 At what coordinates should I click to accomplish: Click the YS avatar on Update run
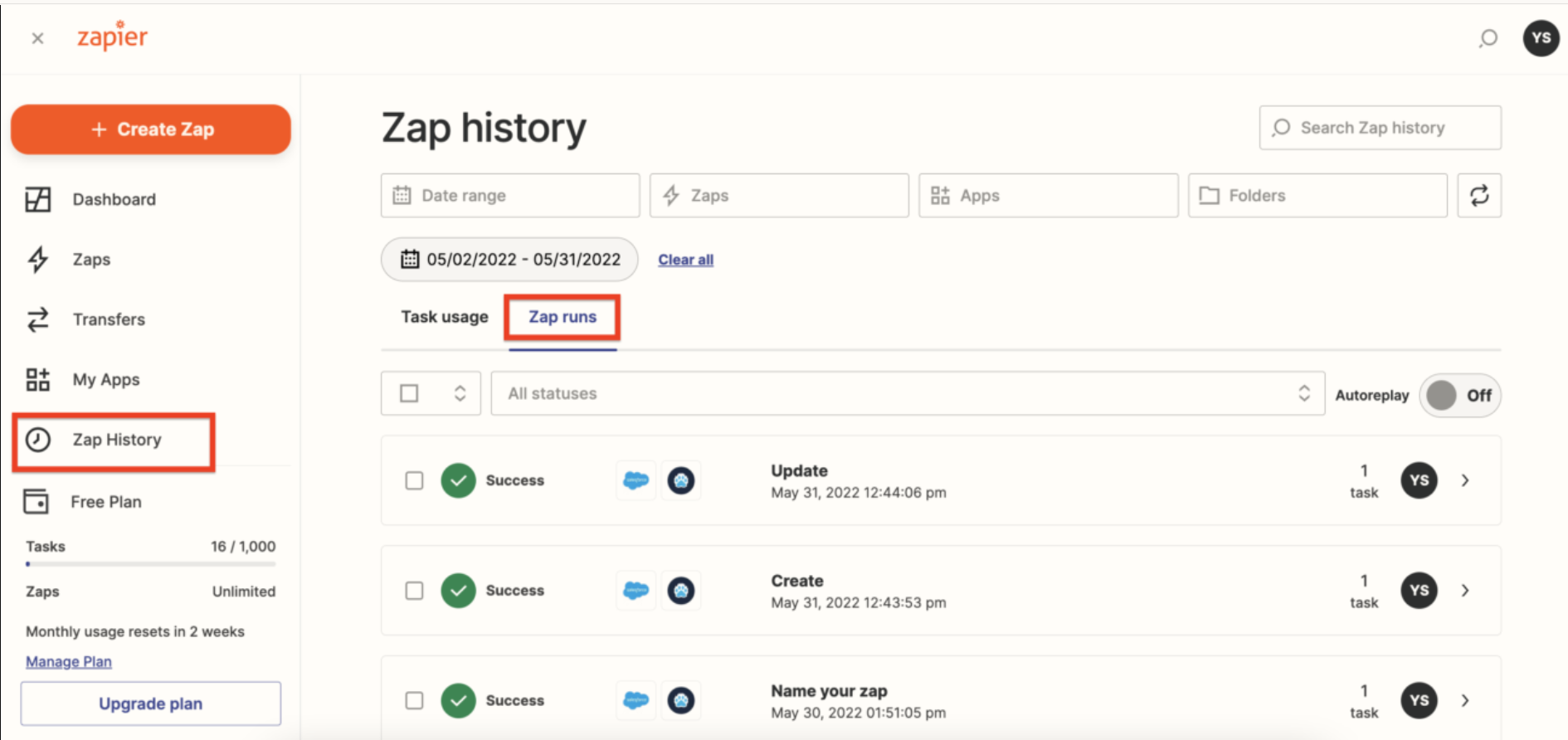coord(1419,480)
